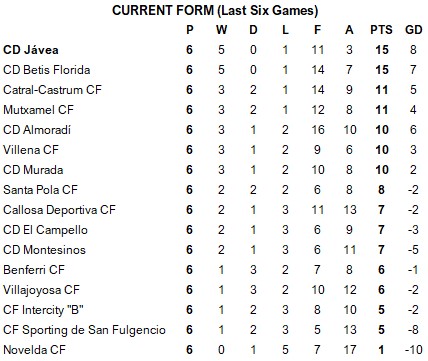Viewport: 428px width, 361px height.
Task: Click Novelda CF's goal difference -10
Action: 413,350
